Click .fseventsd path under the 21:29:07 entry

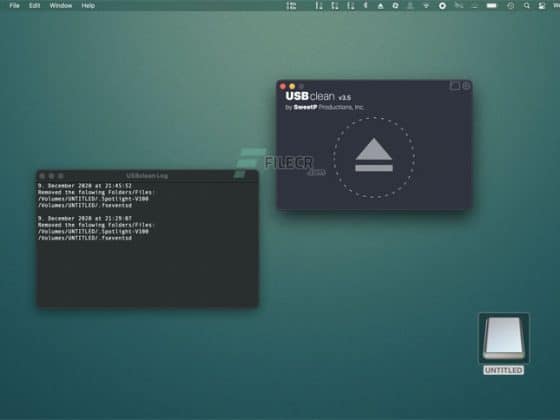point(85,238)
